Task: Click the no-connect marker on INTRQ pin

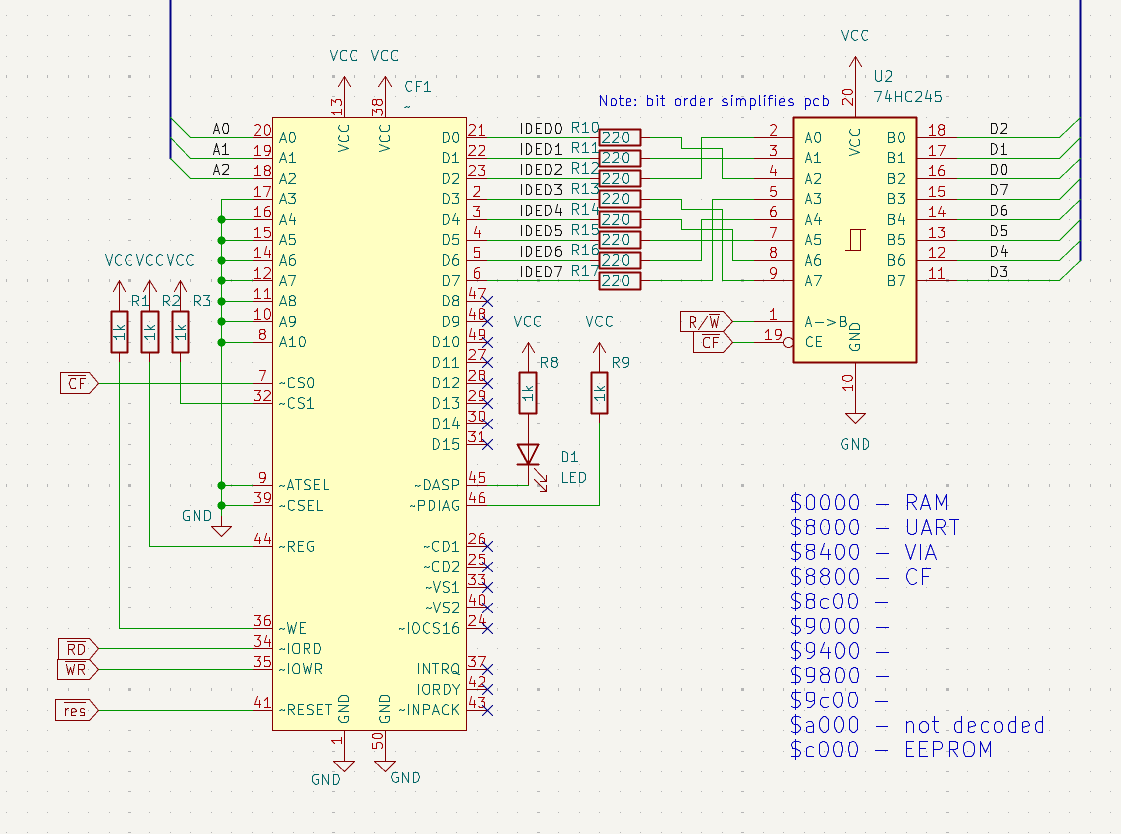Action: pyautogui.click(x=487, y=669)
